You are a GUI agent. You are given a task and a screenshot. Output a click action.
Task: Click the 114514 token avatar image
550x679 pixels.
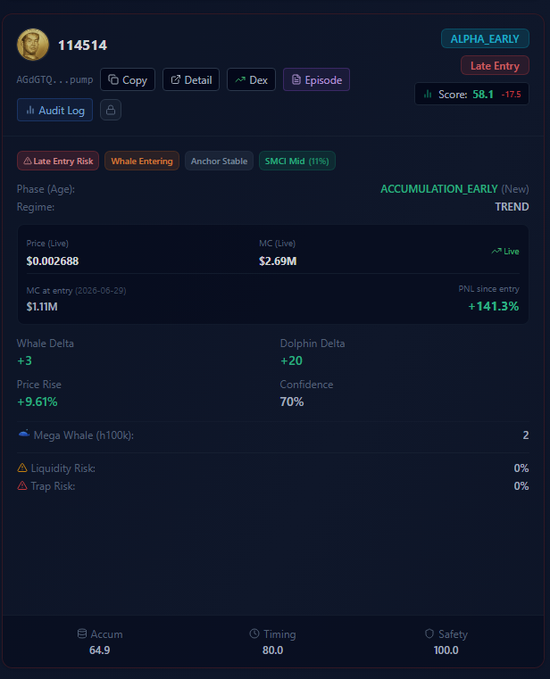(33, 45)
